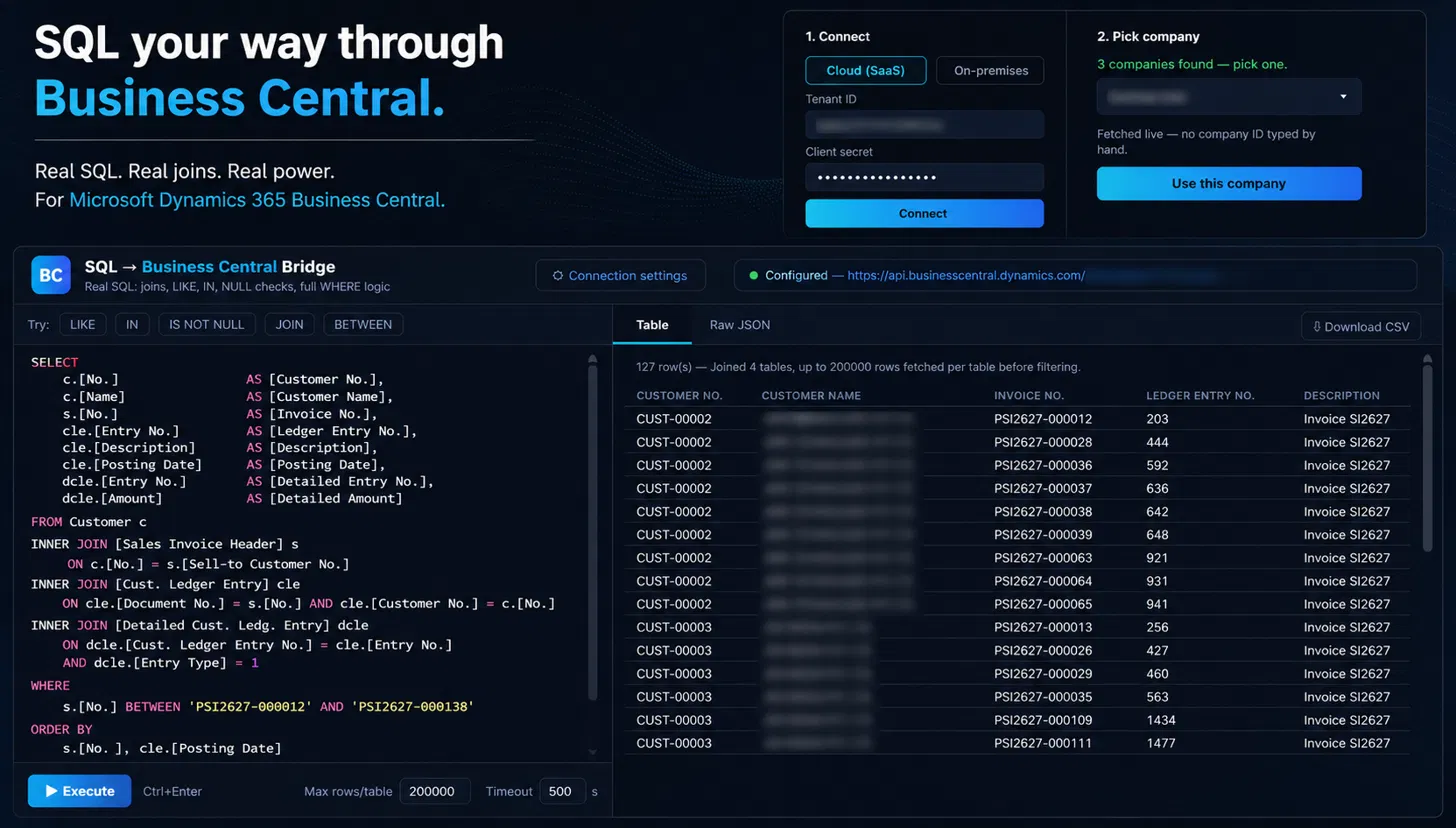This screenshot has width=1456, height=828.
Task: Switch to the Table tab
Action: [x=652, y=325]
